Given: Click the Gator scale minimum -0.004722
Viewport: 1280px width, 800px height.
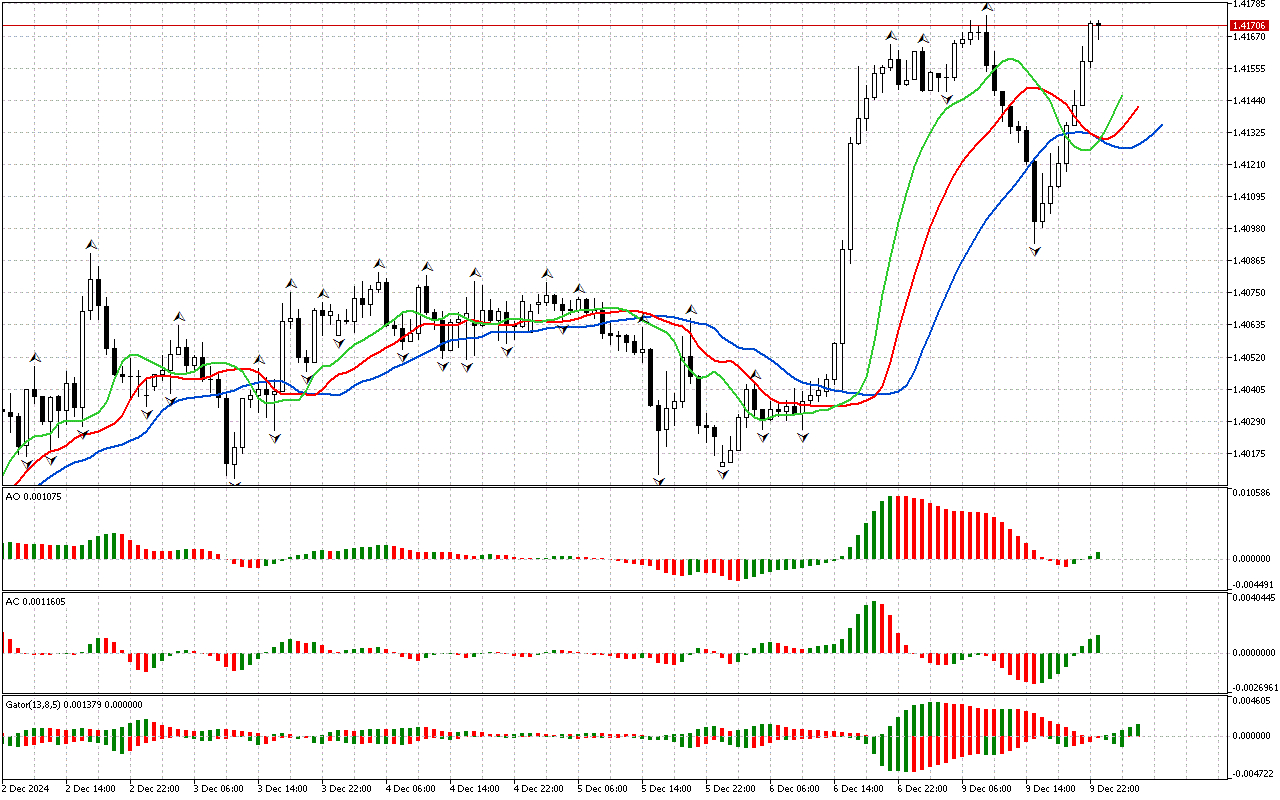Looking at the screenshot, I should point(1252,774).
